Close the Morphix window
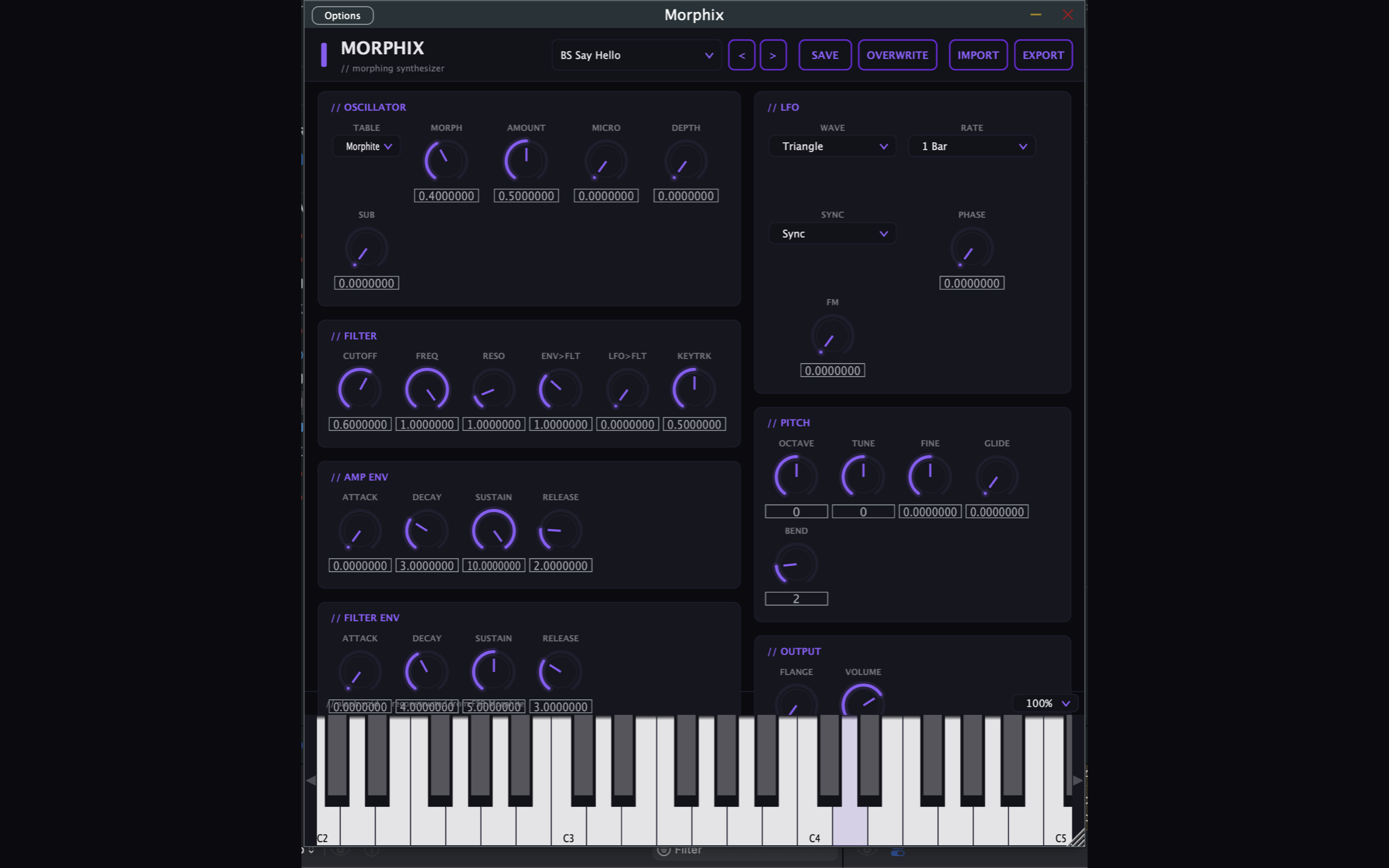Screen dimensions: 1389x868 pos(1068,14)
